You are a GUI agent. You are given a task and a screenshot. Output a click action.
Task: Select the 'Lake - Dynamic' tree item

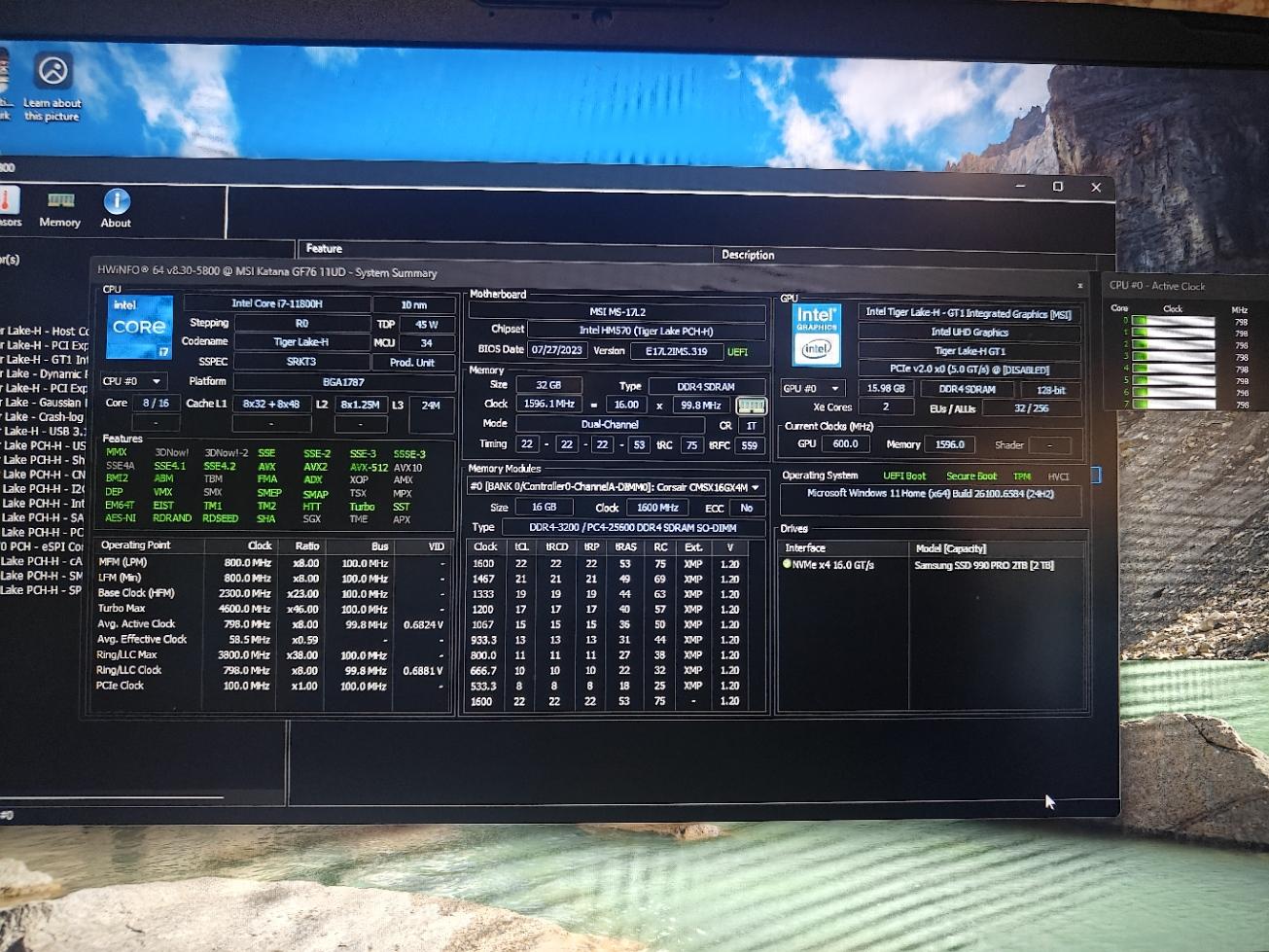click(x=44, y=374)
